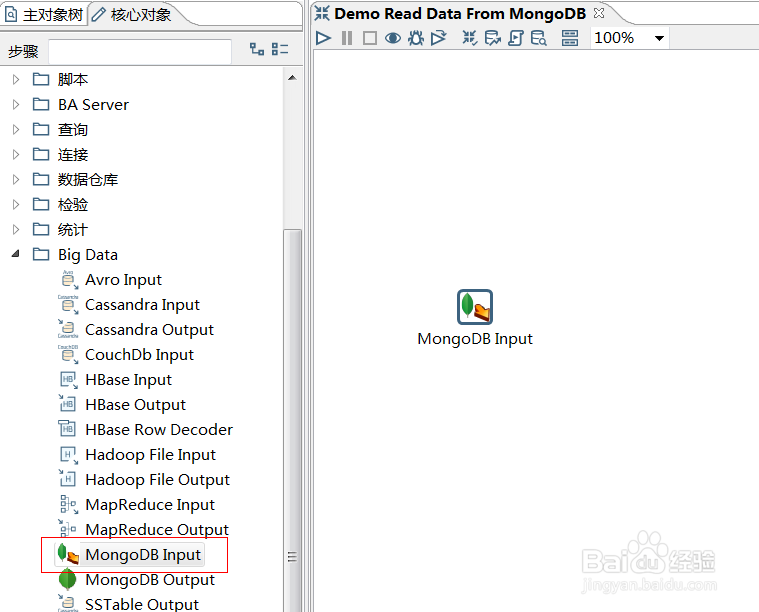Screen dimensions: 759x612
Task: Select MongoDB Input in the steps tree
Action: [x=143, y=555]
